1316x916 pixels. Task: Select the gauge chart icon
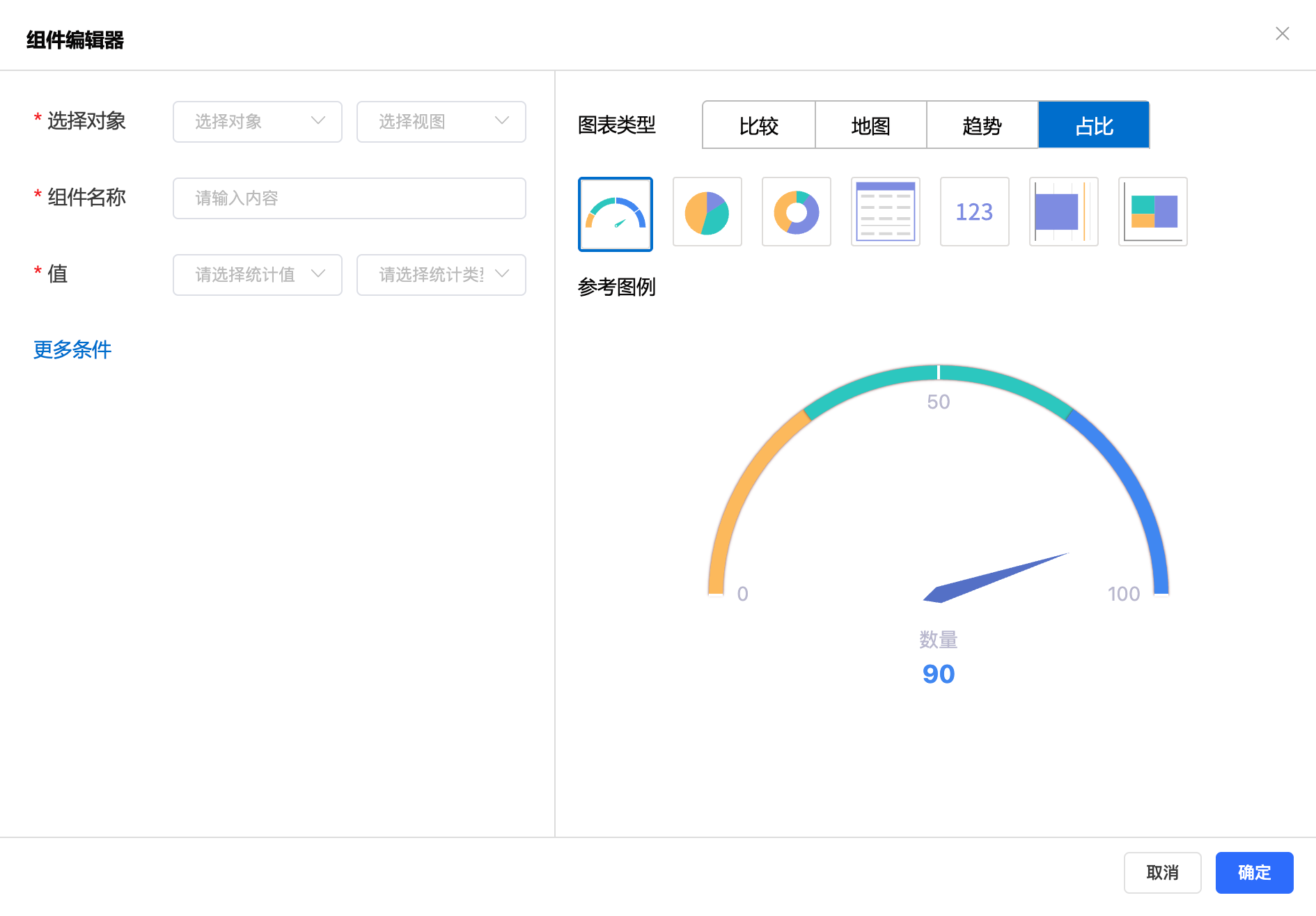[x=615, y=214]
